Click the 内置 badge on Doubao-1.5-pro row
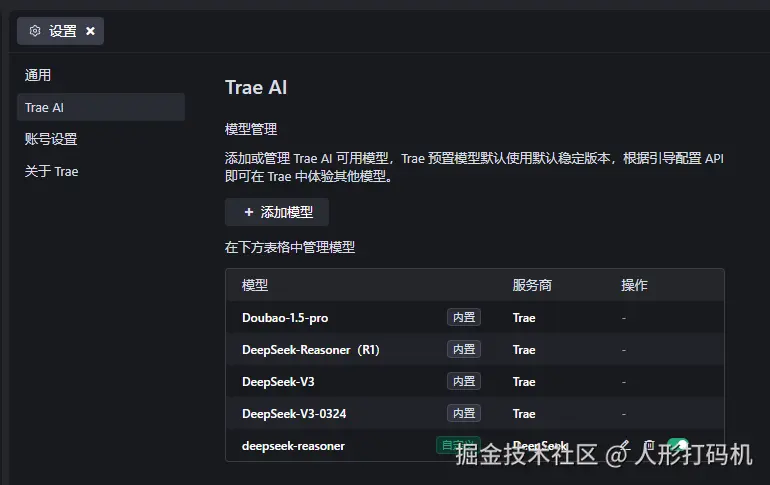Image resolution: width=770 pixels, height=485 pixels. pyautogui.click(x=464, y=317)
